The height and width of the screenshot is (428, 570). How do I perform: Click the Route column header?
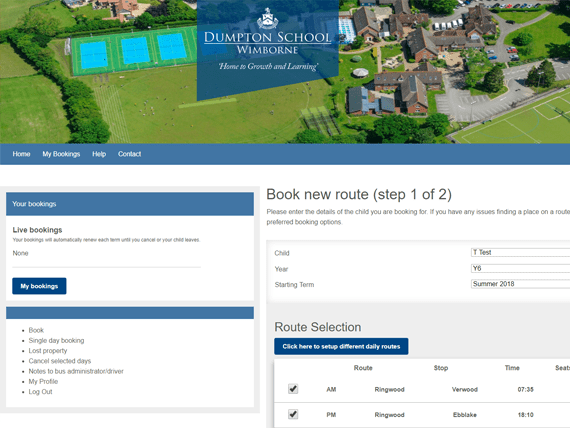point(363,368)
